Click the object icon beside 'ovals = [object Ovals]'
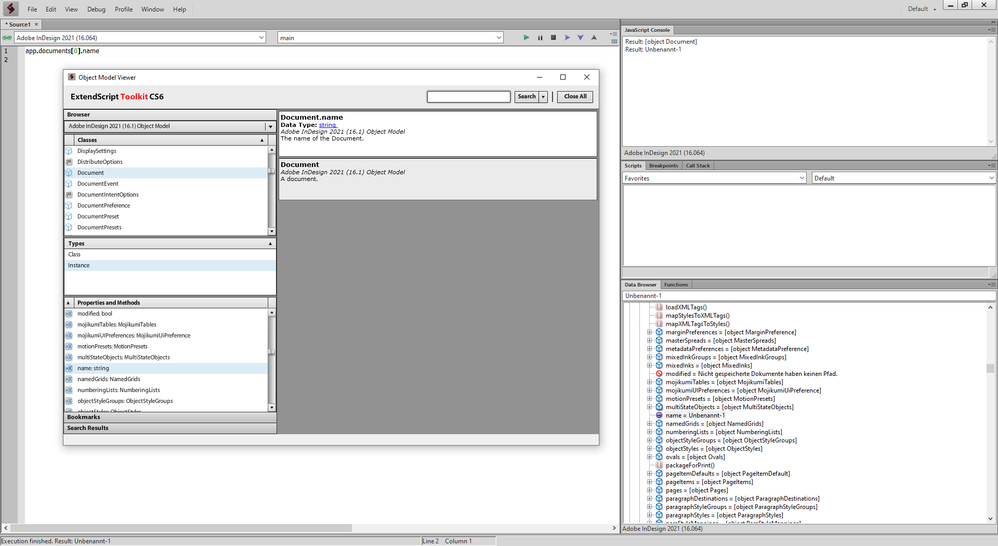 coord(659,457)
